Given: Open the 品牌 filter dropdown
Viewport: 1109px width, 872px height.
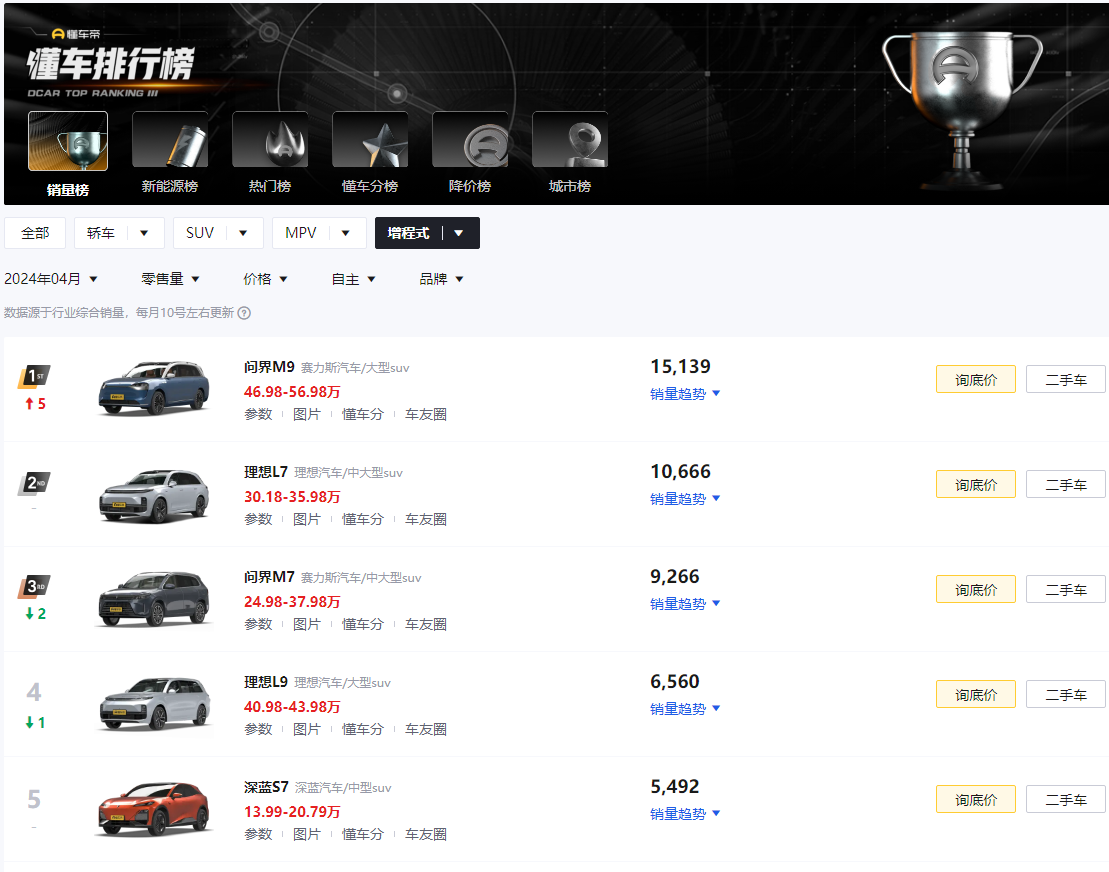Looking at the screenshot, I should click(441, 279).
